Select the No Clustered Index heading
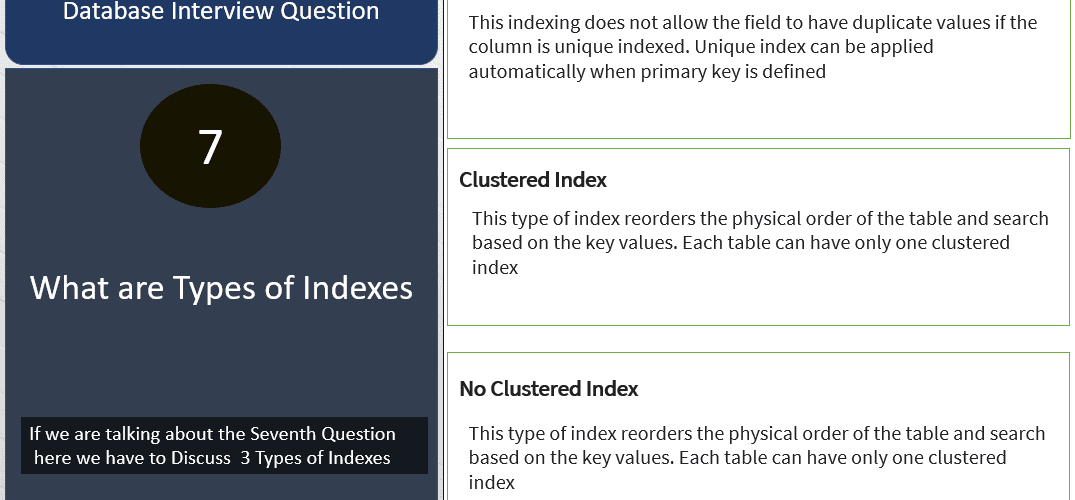1075x500 pixels. coord(548,389)
